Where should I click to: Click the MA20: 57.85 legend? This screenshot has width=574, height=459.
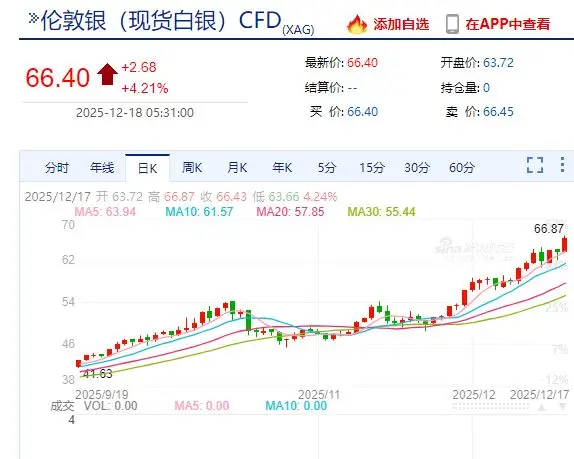[x=290, y=212]
